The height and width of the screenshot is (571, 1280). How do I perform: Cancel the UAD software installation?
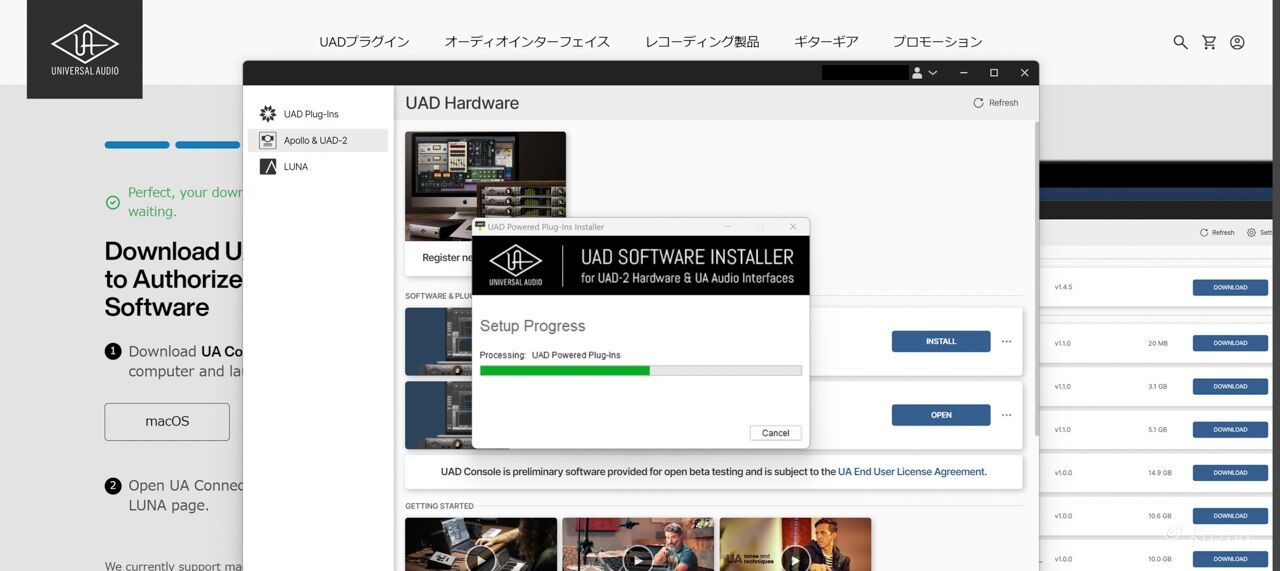[x=775, y=433]
